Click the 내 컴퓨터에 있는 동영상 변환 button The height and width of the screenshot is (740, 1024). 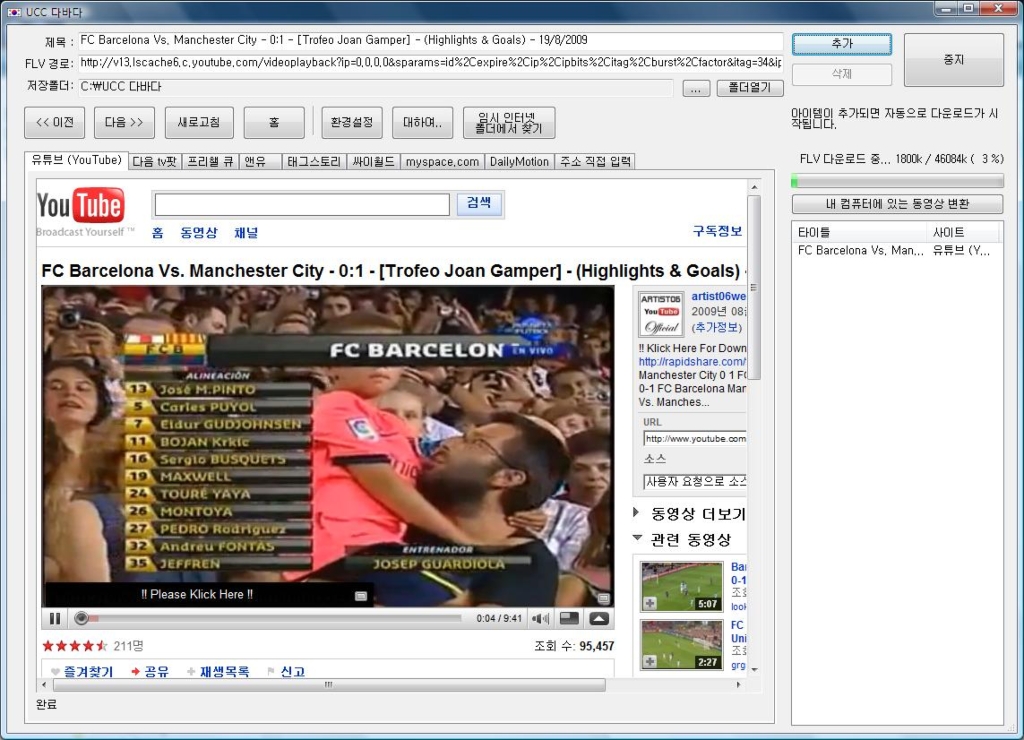[897, 204]
